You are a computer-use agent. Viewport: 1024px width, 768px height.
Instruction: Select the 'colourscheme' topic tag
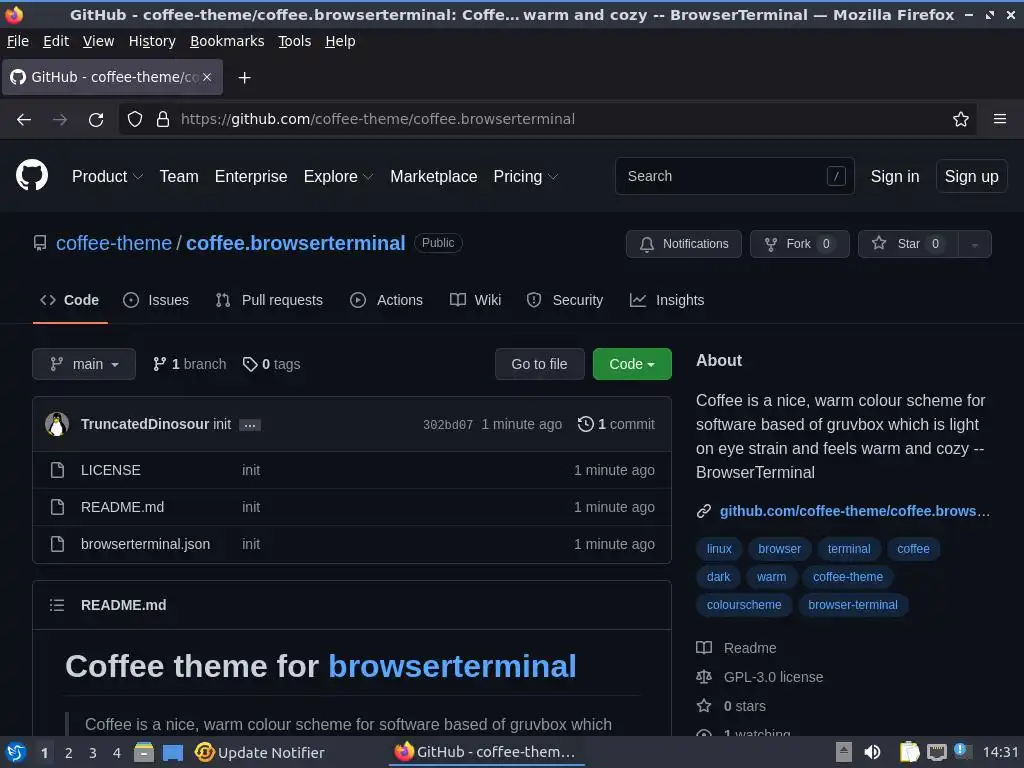(744, 605)
